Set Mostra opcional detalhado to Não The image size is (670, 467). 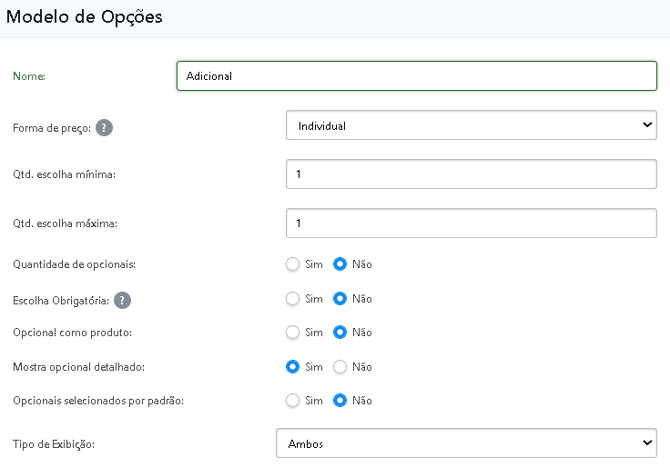tap(340, 367)
